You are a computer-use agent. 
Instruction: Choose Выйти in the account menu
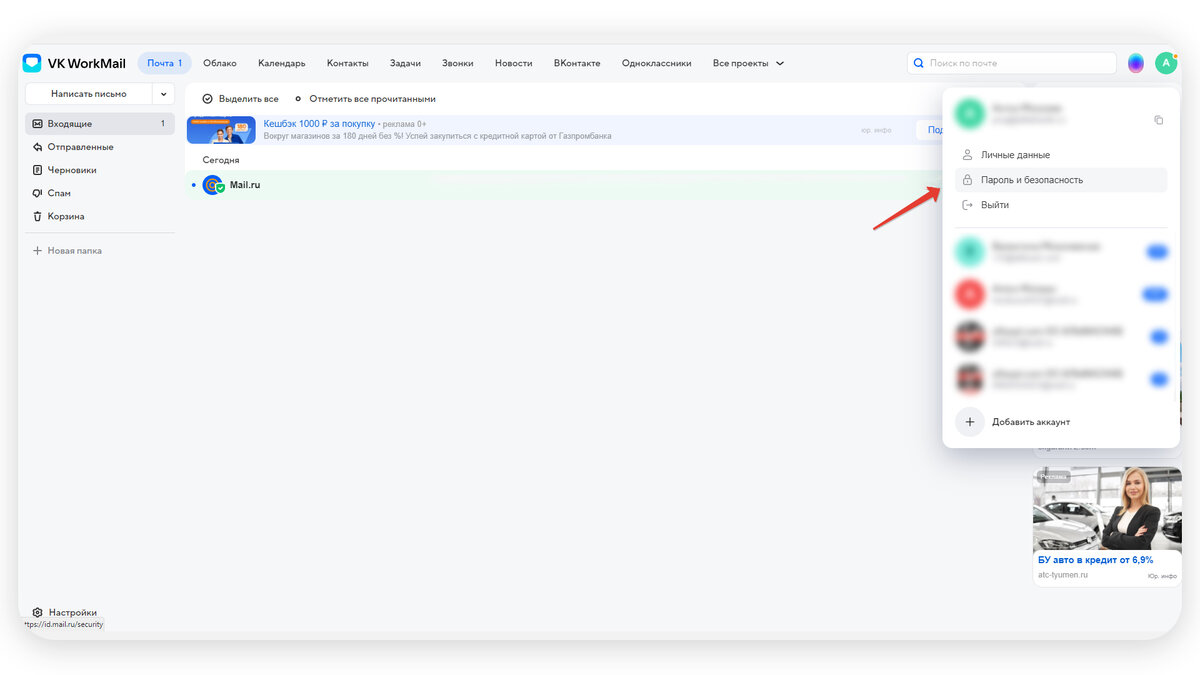[x=1061, y=205]
